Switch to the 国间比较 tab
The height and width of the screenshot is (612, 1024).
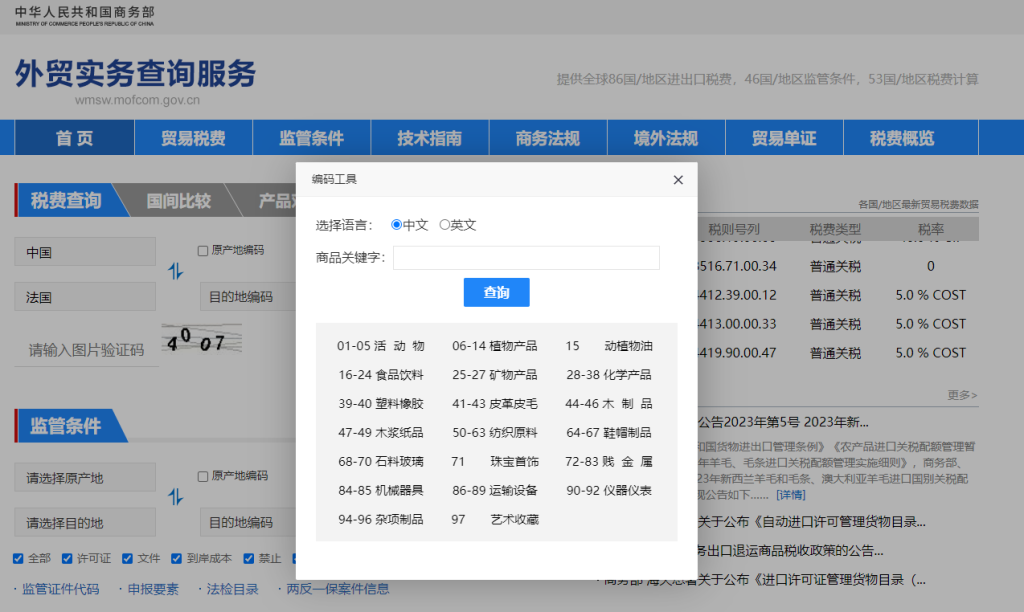[178, 200]
